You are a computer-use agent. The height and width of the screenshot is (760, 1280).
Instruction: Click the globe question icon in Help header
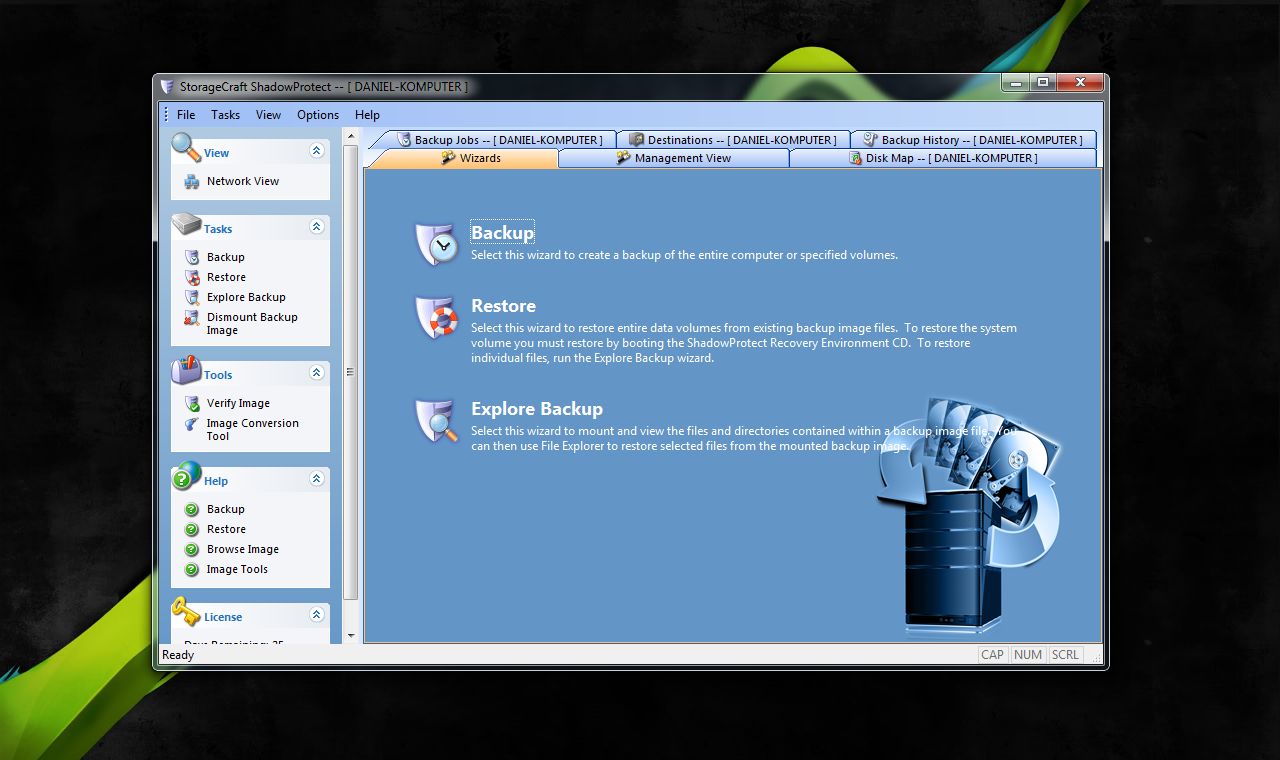pos(186,476)
